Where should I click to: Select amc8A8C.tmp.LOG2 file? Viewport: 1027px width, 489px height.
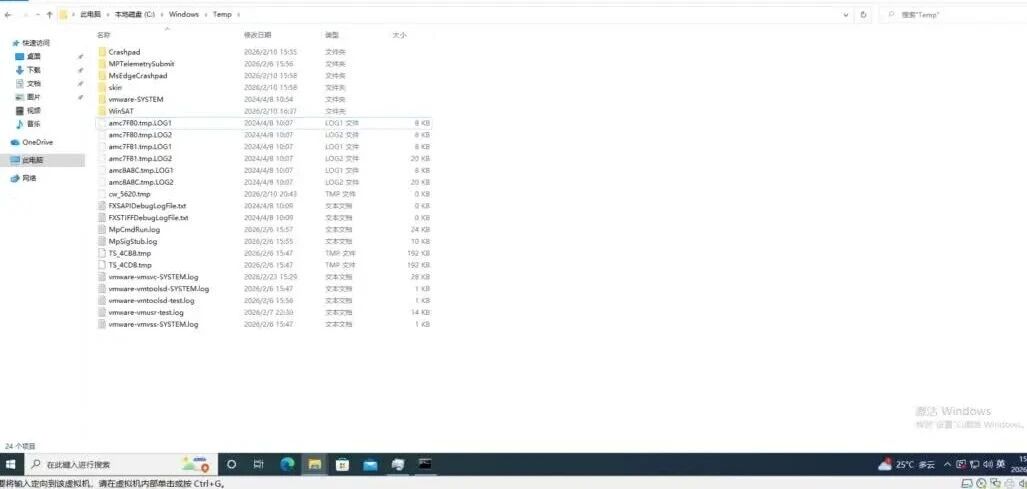pyautogui.click(x=263, y=182)
